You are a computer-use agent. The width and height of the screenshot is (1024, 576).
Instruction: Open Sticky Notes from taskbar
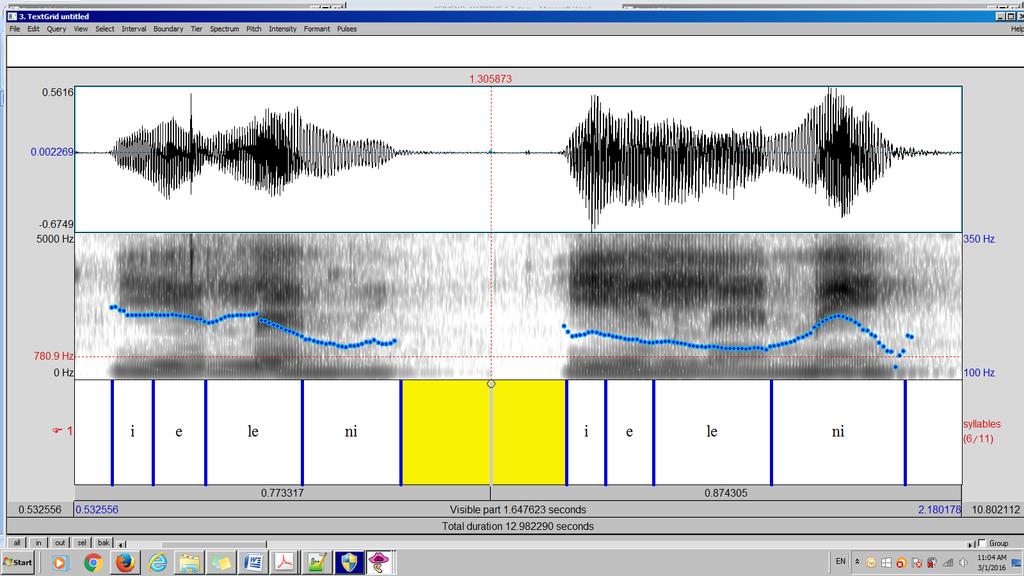[221, 562]
